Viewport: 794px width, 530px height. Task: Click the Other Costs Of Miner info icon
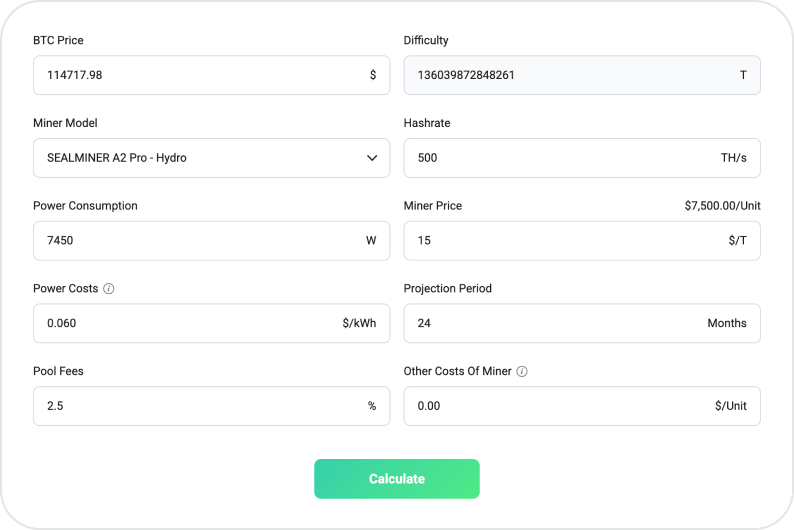(x=522, y=371)
